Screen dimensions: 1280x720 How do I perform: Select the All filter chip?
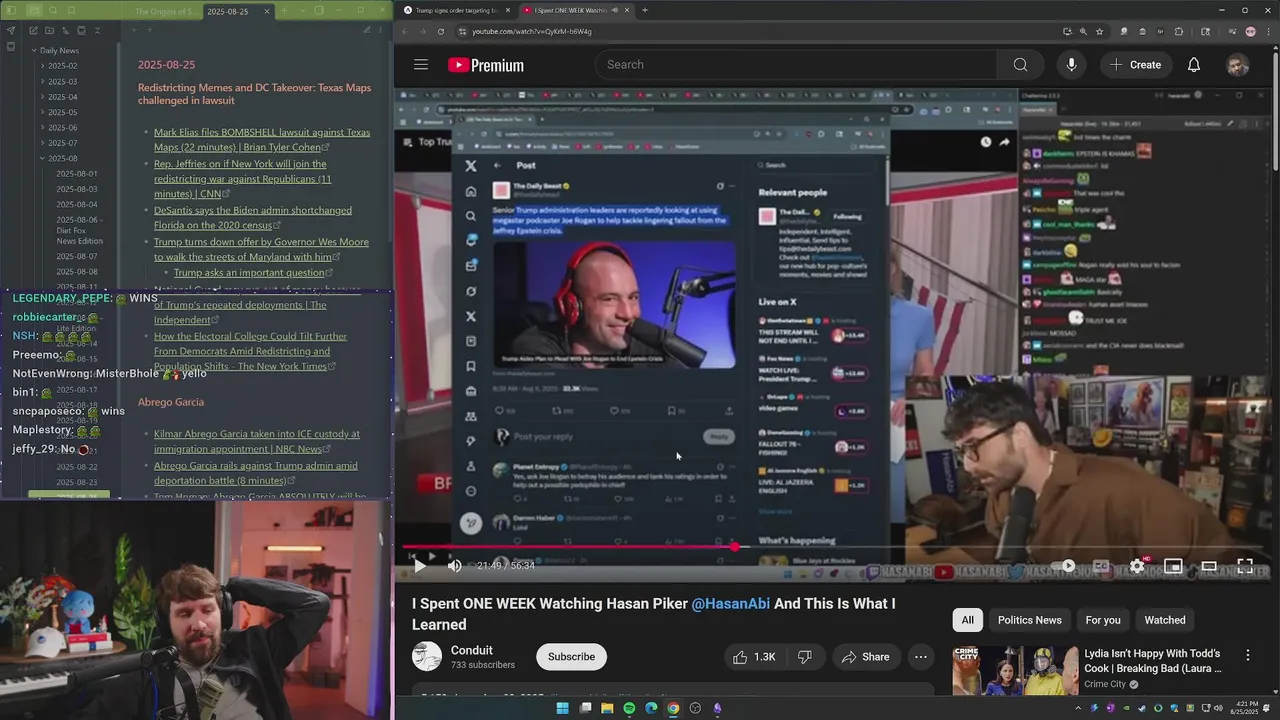point(967,620)
